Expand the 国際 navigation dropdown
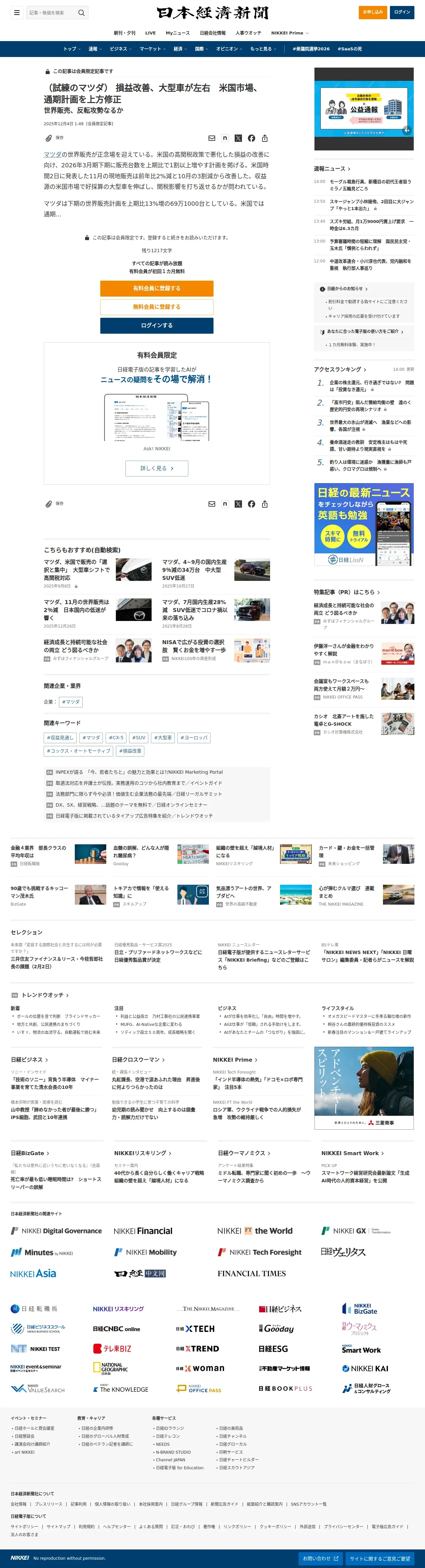Screen dimensions: 425x1568 coord(202,49)
